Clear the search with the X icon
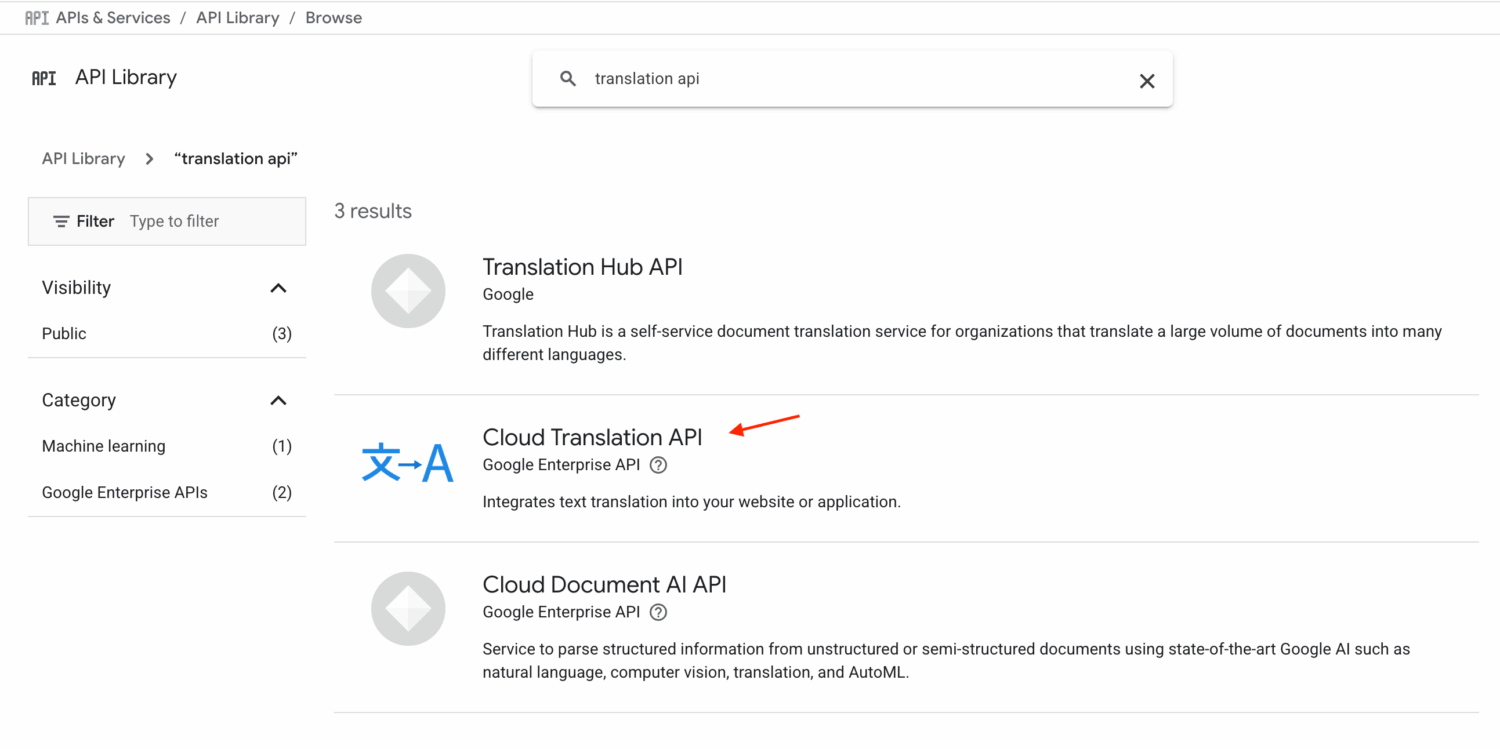The height and width of the screenshot is (749, 1500). (x=1147, y=81)
